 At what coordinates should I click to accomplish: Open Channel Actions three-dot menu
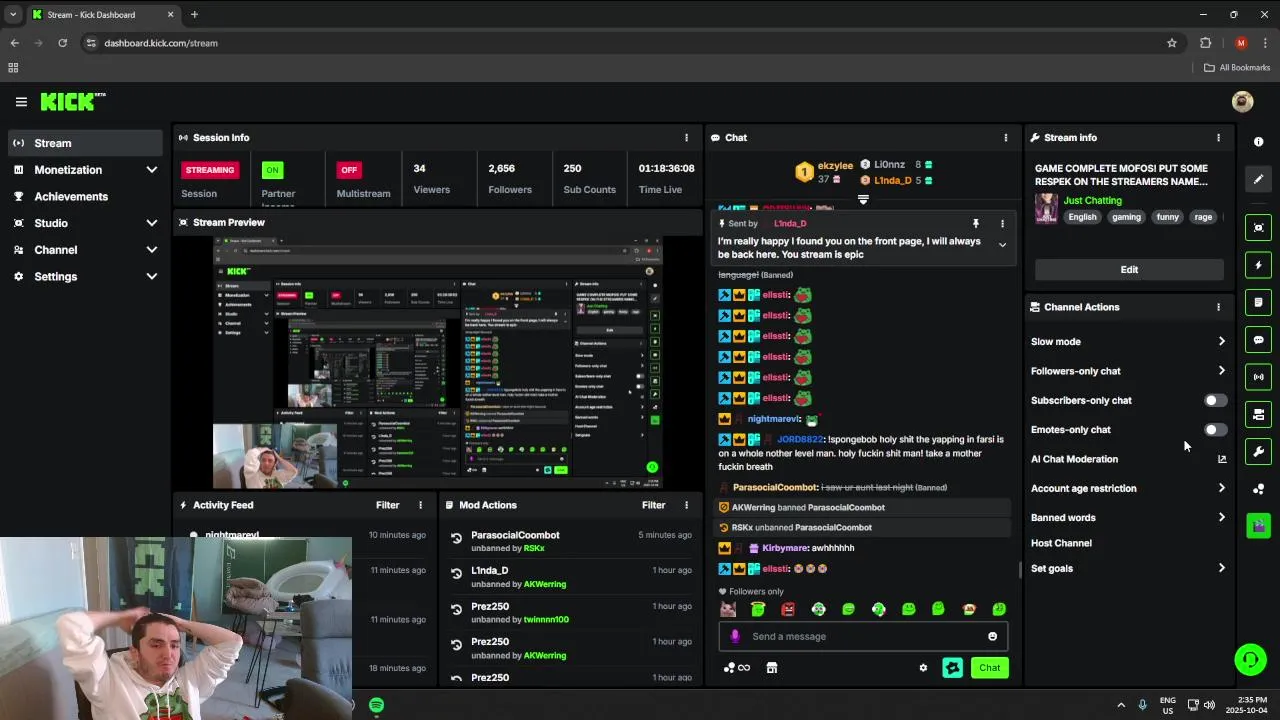pos(1218,307)
